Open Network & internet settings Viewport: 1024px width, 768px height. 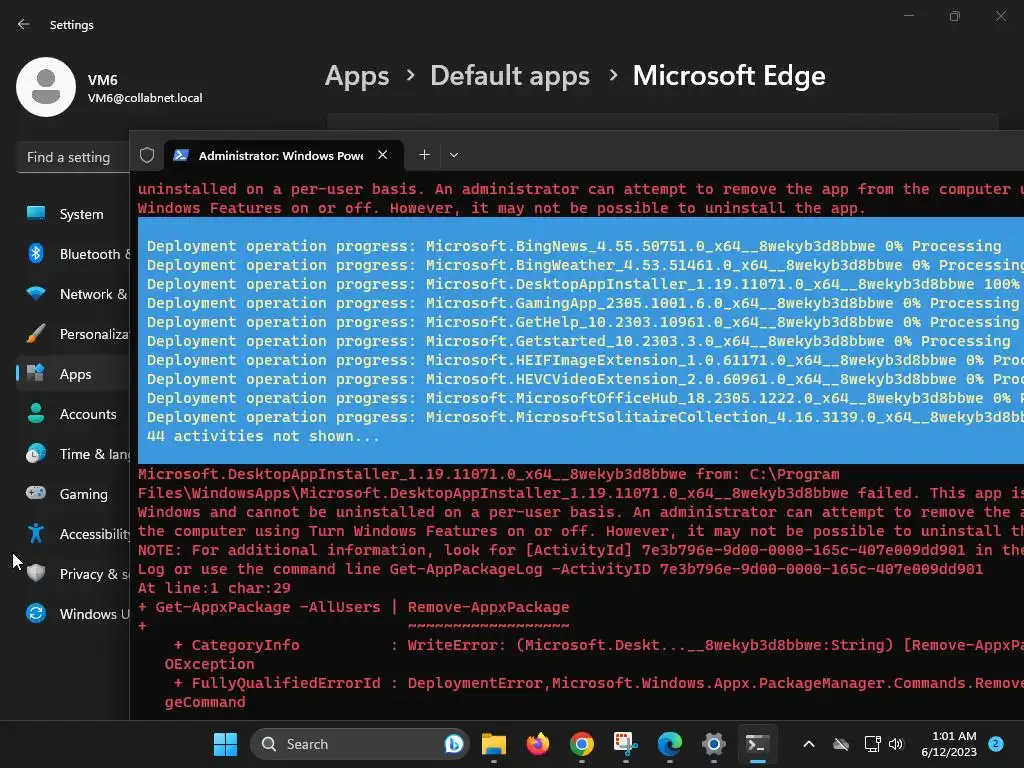pyautogui.click(x=72, y=294)
